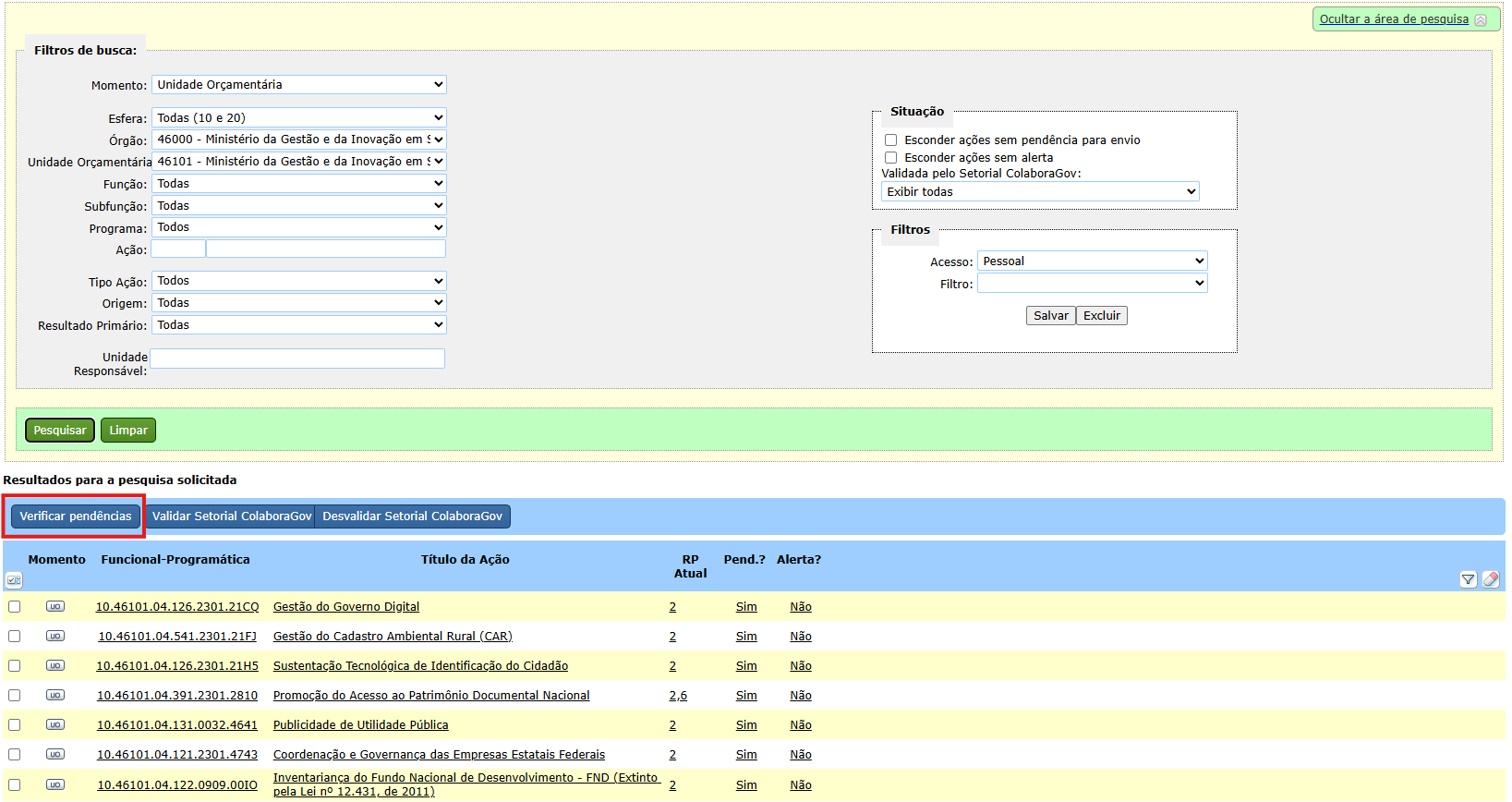Screen dimensions: 1512x802
Task: Open the 'Gestão do Governo Digital' link
Action: (x=346, y=607)
